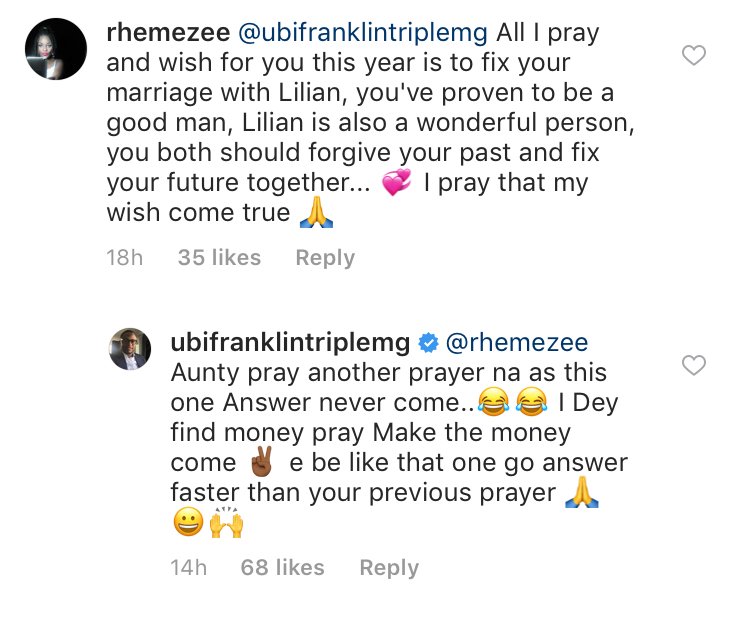Screen dimensions: 750x629
Task: Reply to rhemezee's comment
Action: point(325,257)
